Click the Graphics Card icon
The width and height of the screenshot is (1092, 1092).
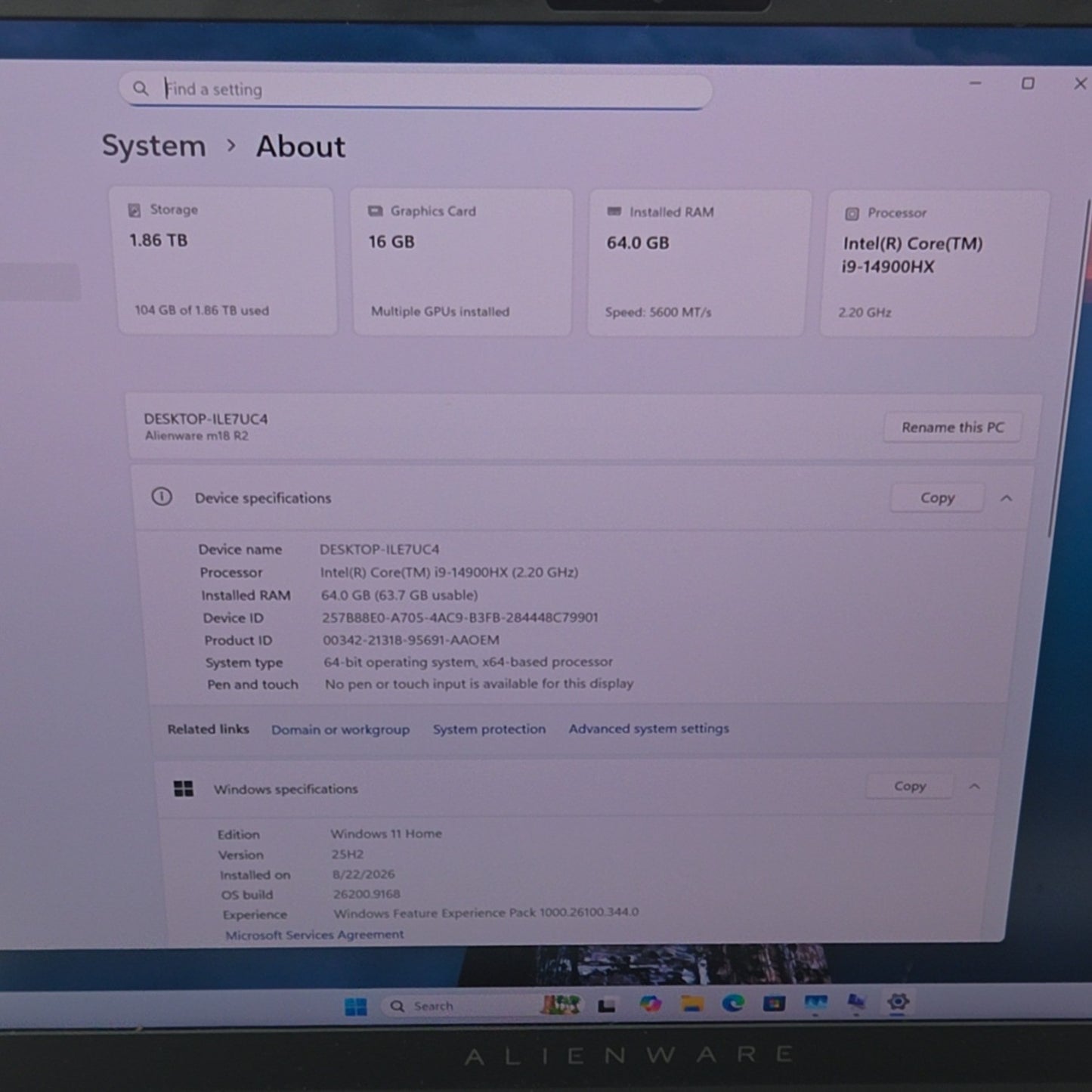click(x=375, y=211)
